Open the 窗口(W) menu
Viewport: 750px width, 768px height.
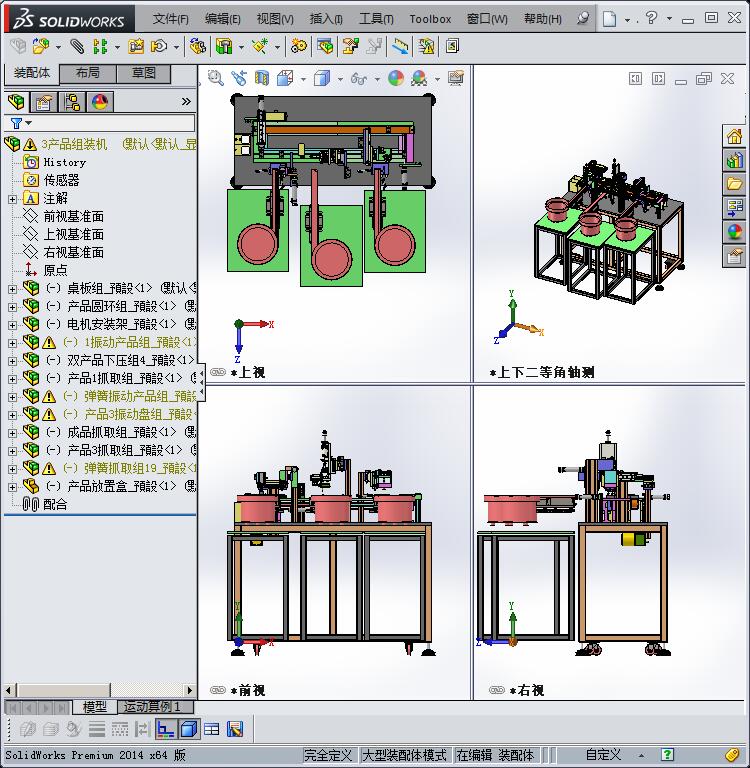(487, 19)
